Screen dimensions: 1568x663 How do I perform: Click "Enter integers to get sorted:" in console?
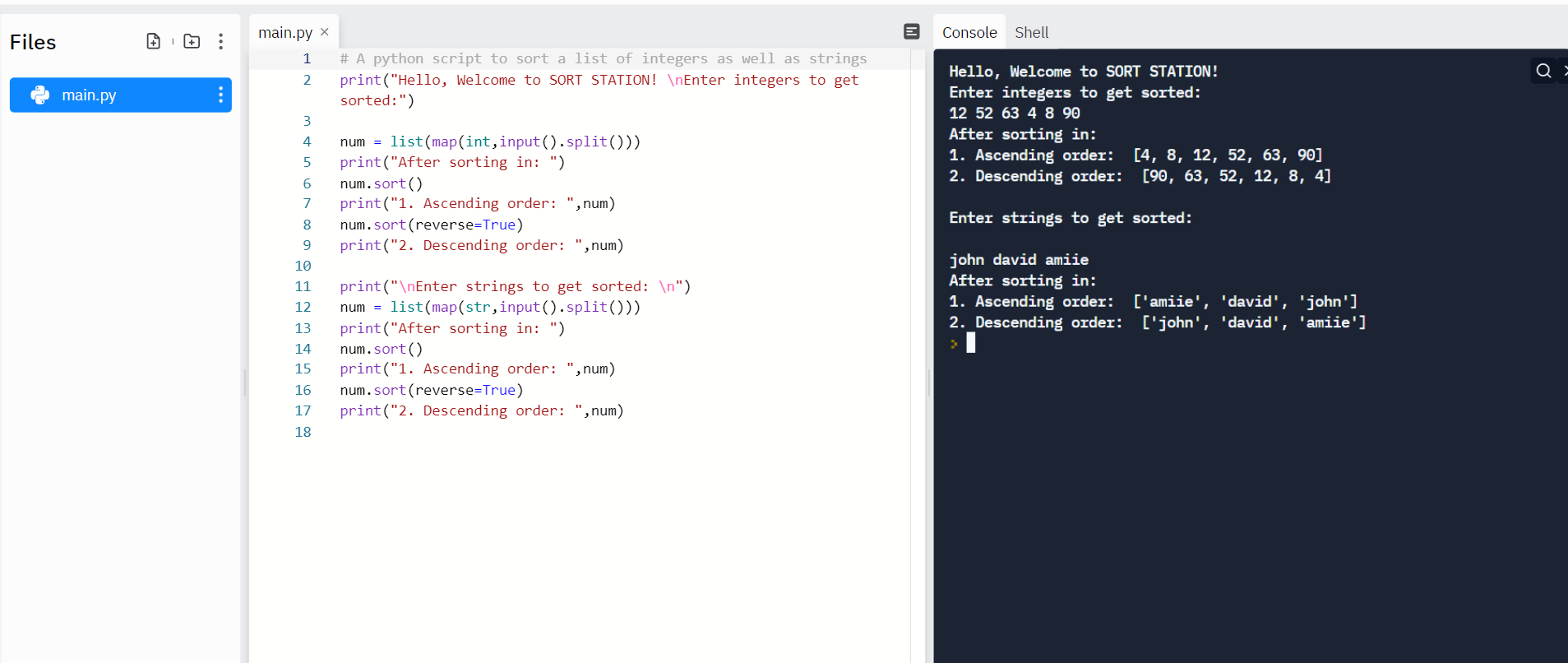pos(1075,92)
